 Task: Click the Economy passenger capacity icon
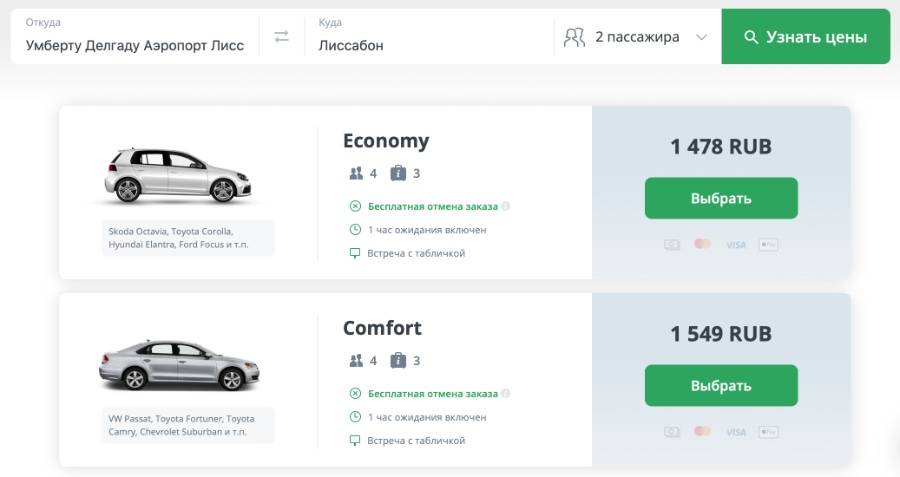pyautogui.click(x=356, y=173)
